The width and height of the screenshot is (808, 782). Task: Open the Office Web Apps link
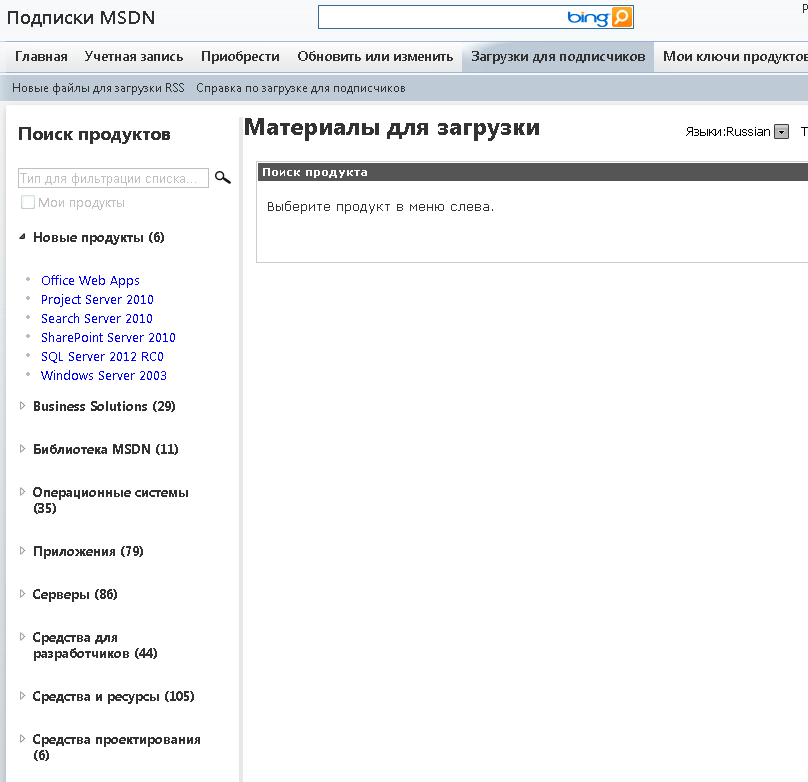click(x=90, y=281)
